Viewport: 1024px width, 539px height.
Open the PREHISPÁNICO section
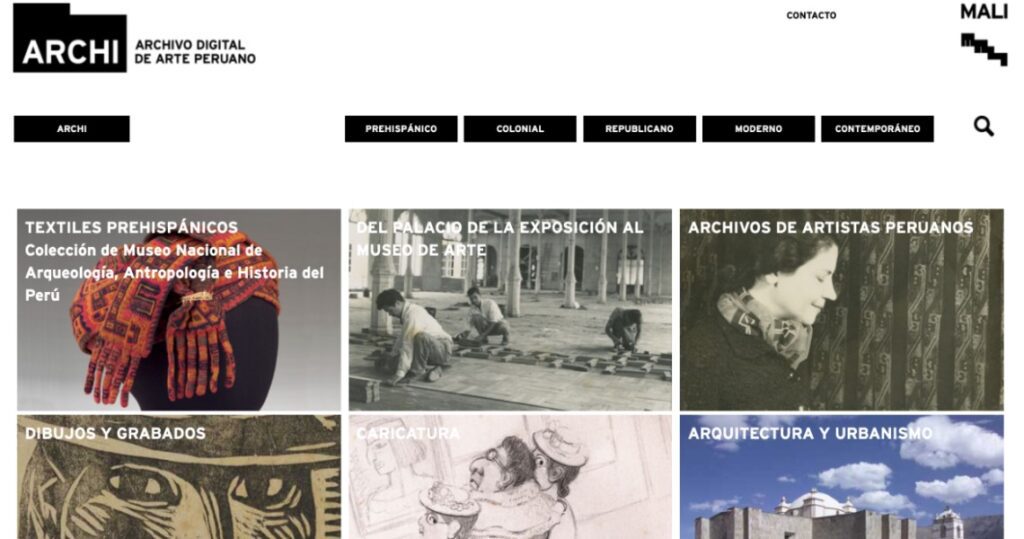coord(401,129)
